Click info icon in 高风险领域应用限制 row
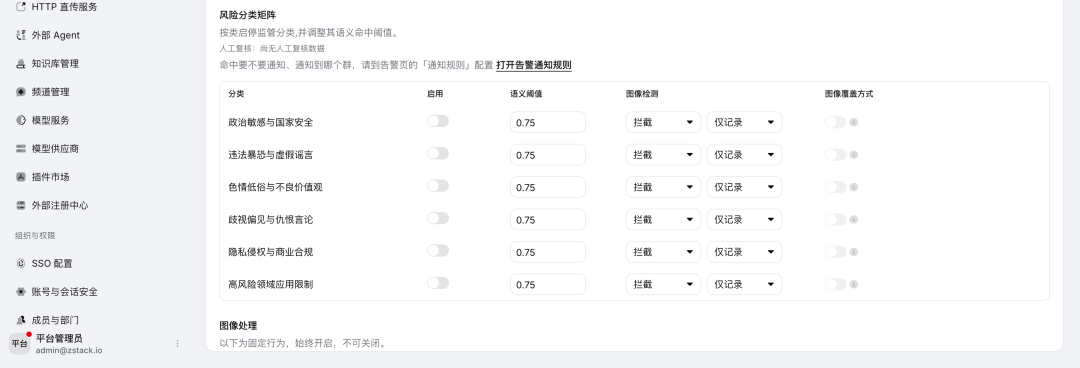 click(853, 284)
